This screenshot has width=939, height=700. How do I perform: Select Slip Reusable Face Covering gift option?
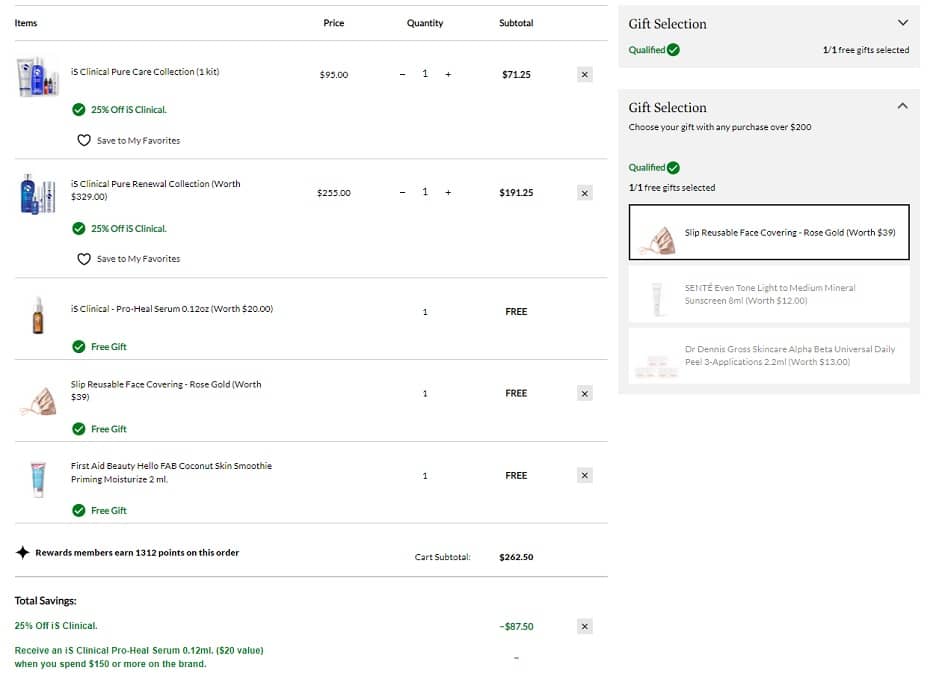pos(768,233)
